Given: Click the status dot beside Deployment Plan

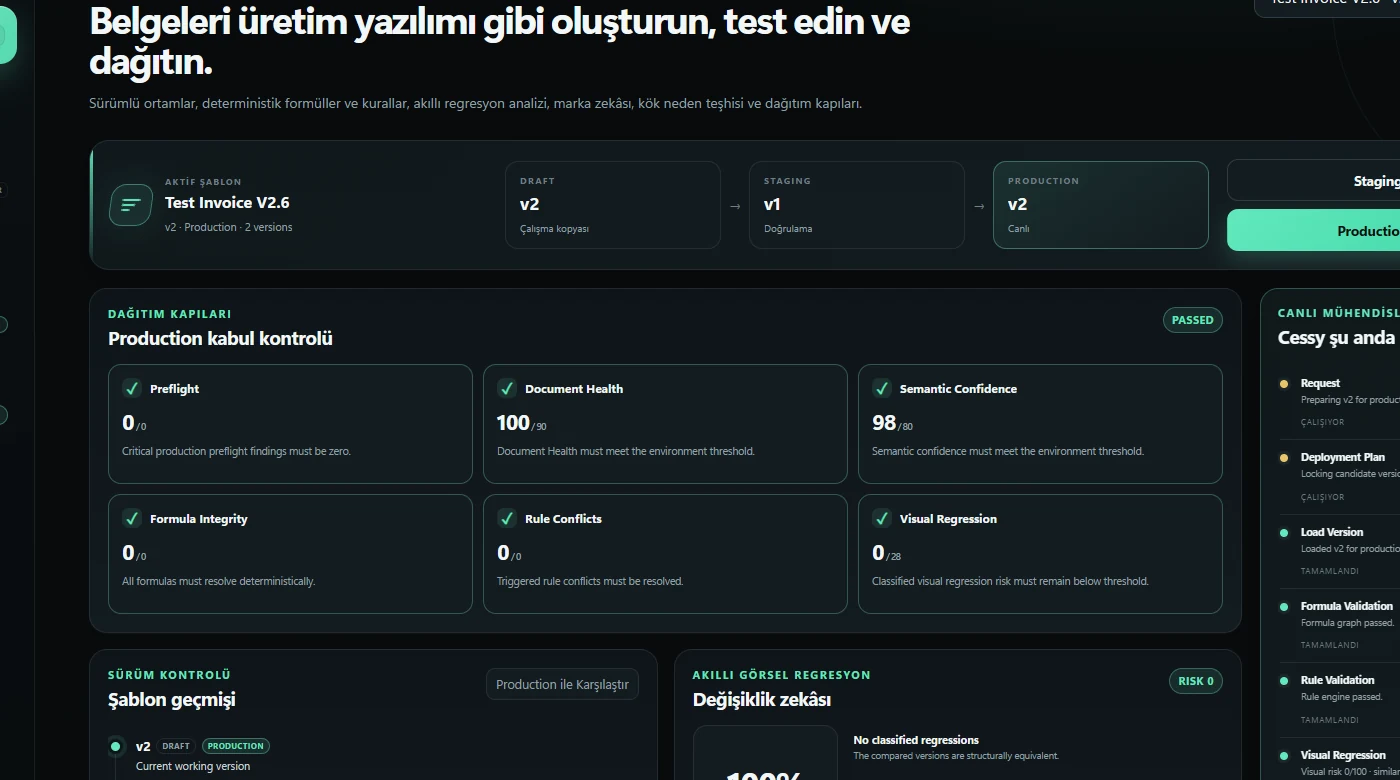Looking at the screenshot, I should click(1284, 458).
